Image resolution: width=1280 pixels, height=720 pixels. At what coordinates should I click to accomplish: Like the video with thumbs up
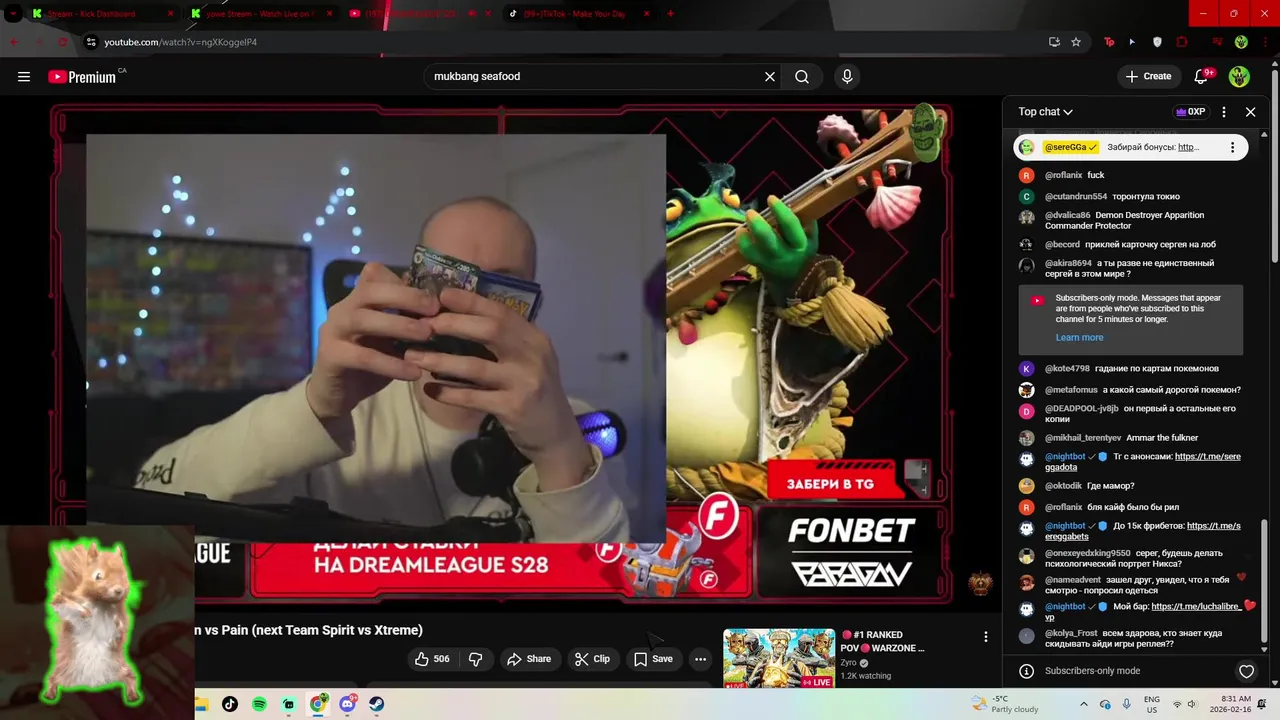432,659
